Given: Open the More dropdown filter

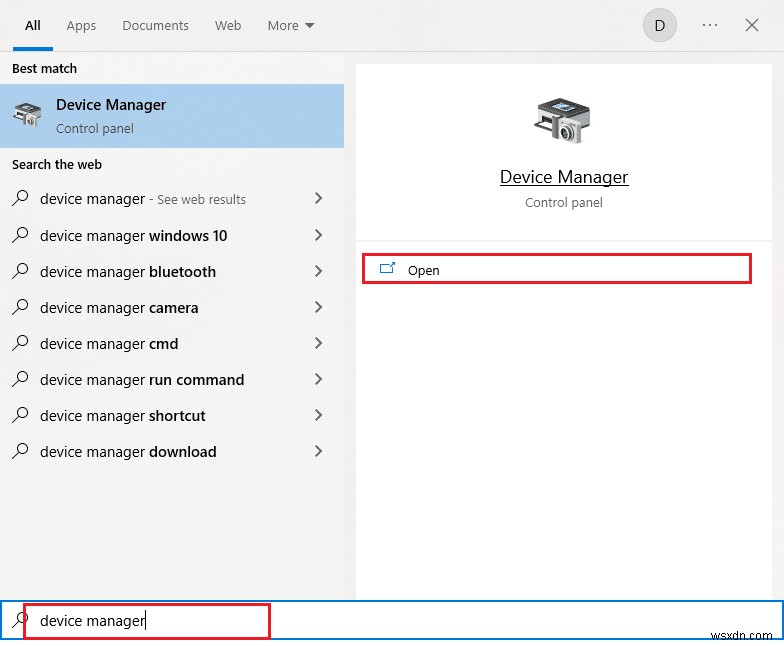Looking at the screenshot, I should click(290, 26).
